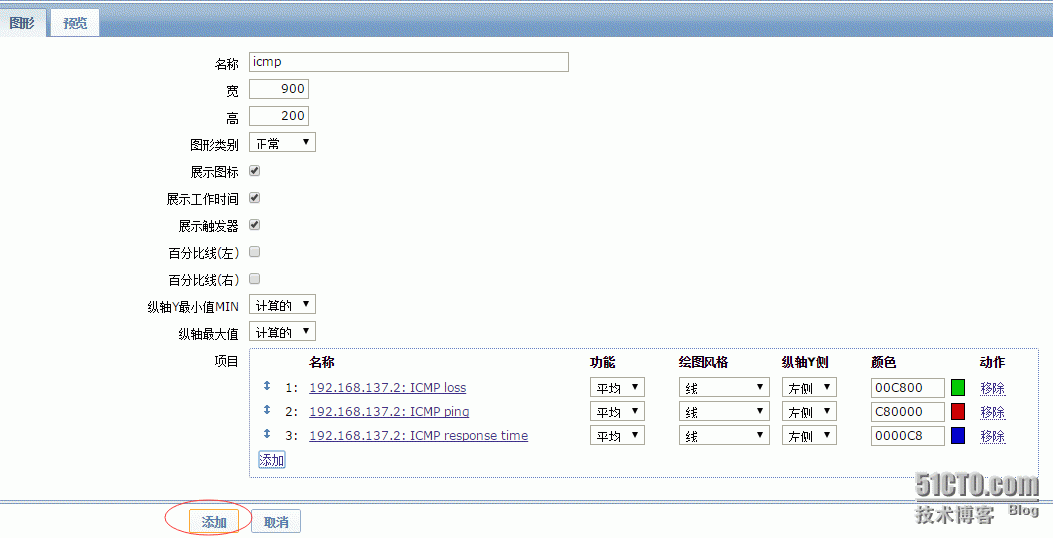Screen dimensions: 1053x538
Task: Pick the green color swatch
Action: 958,388
